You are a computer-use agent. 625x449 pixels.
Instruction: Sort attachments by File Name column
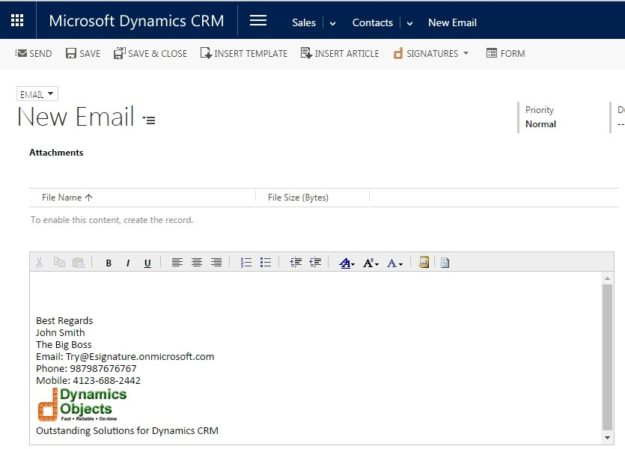tap(67, 197)
